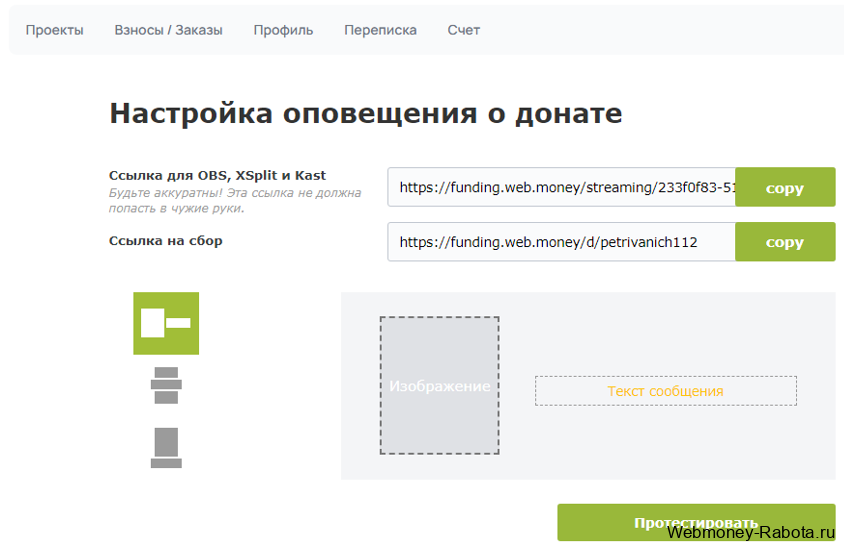The height and width of the screenshot is (550, 844).
Task: Copy the OBS streaming link
Action: (x=785, y=187)
